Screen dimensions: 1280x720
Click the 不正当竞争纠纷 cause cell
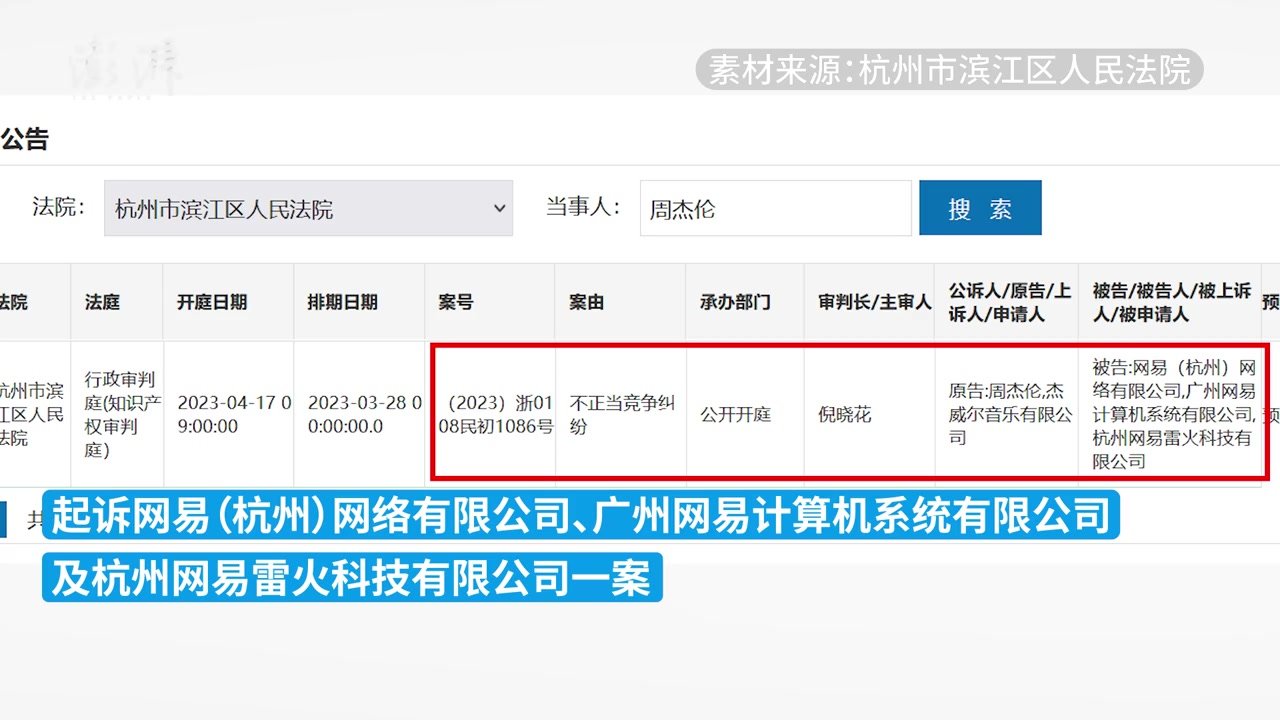pyautogui.click(x=622, y=415)
